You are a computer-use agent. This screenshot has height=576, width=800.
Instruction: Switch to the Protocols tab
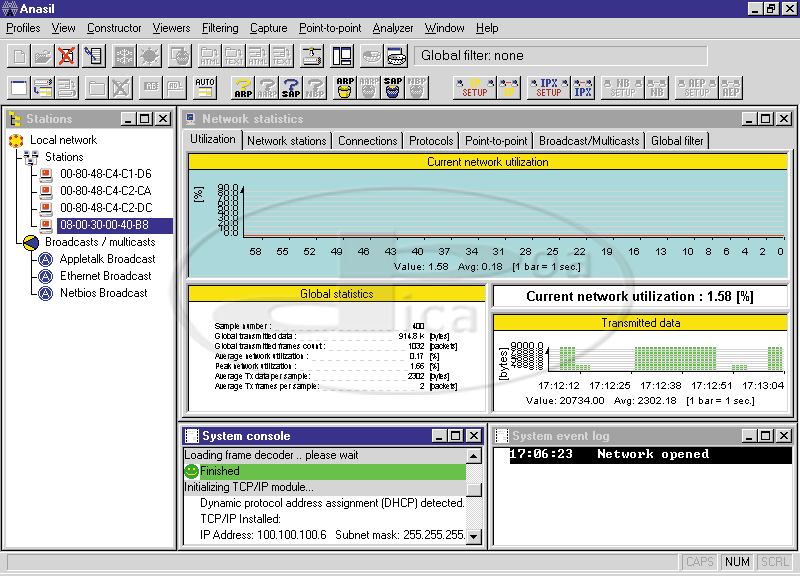pyautogui.click(x=431, y=141)
